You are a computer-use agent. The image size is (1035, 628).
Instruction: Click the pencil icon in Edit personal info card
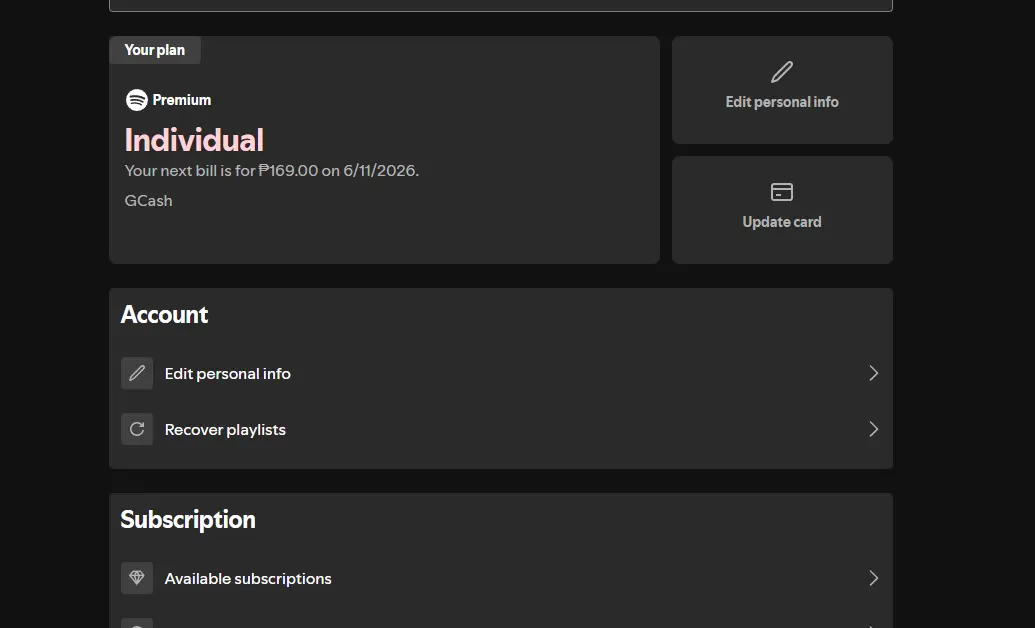pyautogui.click(x=782, y=72)
